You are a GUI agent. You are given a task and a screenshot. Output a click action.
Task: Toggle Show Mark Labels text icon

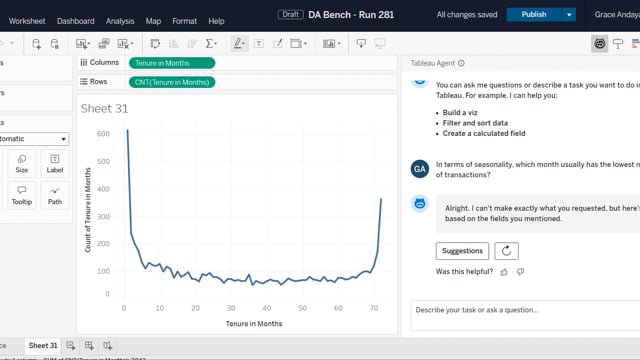click(259, 44)
